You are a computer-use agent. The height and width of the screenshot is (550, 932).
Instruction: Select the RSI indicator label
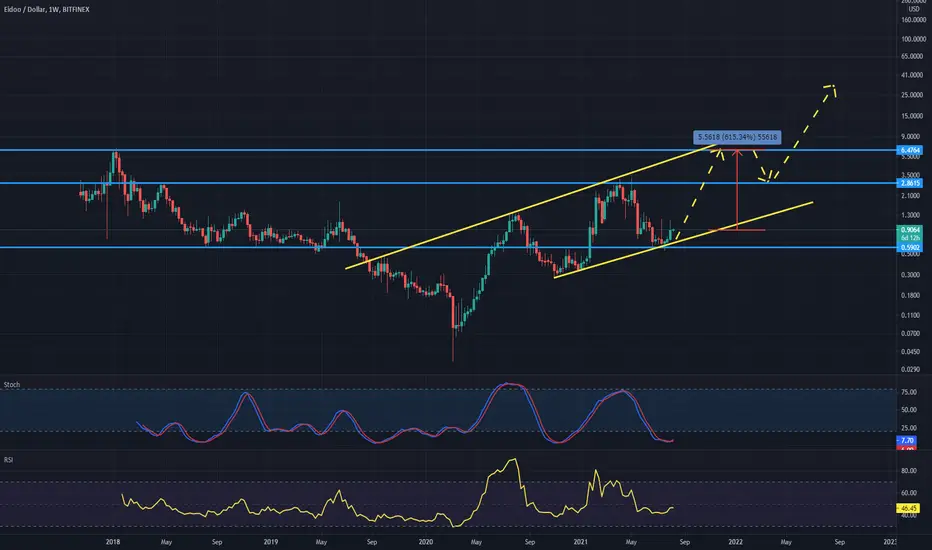(x=9, y=460)
